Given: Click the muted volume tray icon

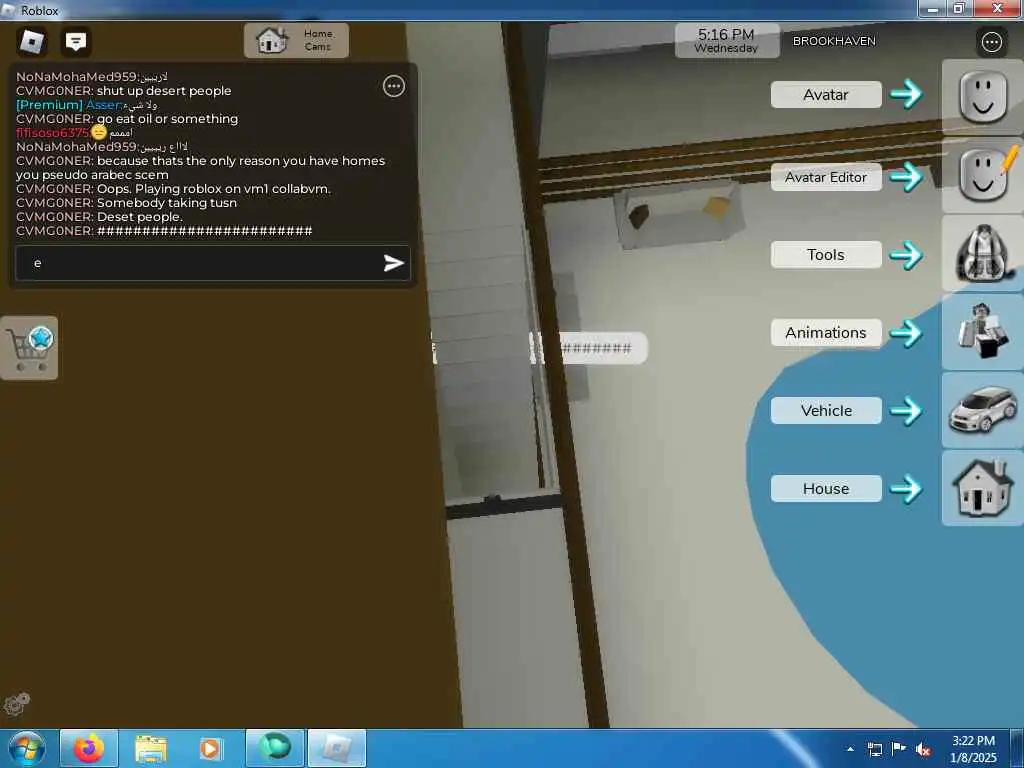Looking at the screenshot, I should click(x=922, y=750).
